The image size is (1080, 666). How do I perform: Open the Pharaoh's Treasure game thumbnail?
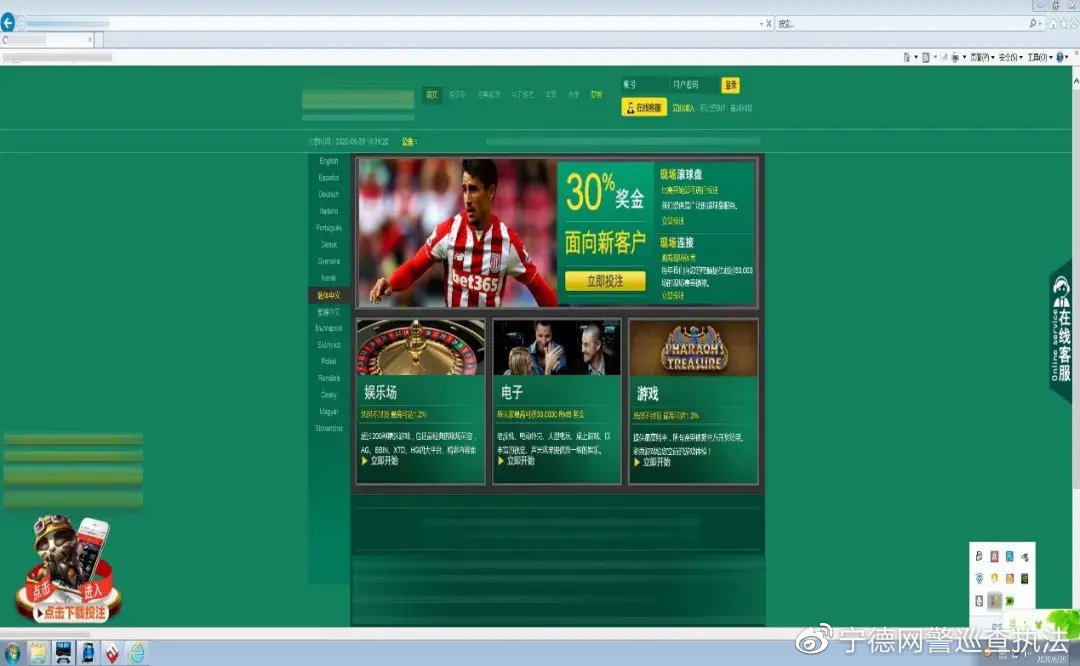694,348
